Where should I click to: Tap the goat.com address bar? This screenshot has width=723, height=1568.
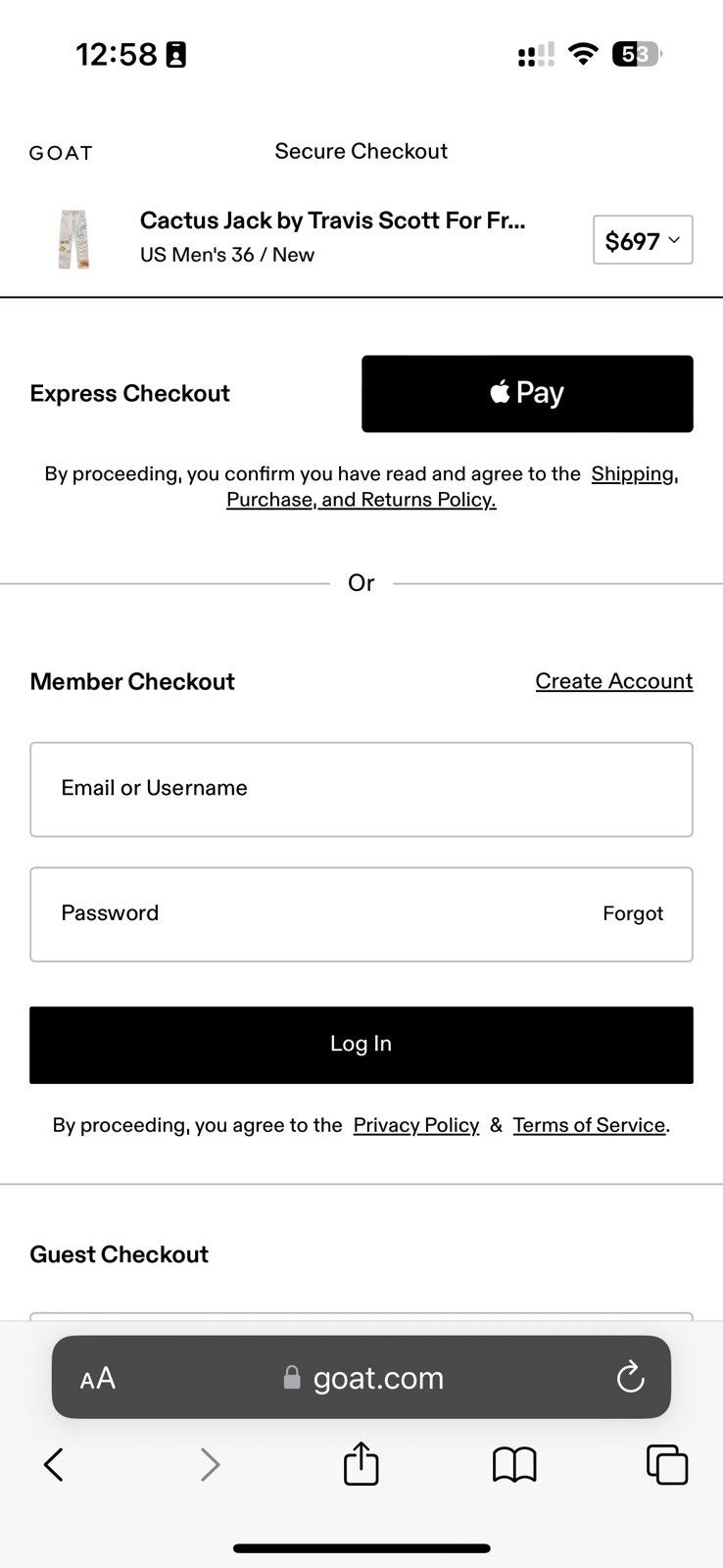tap(361, 1377)
